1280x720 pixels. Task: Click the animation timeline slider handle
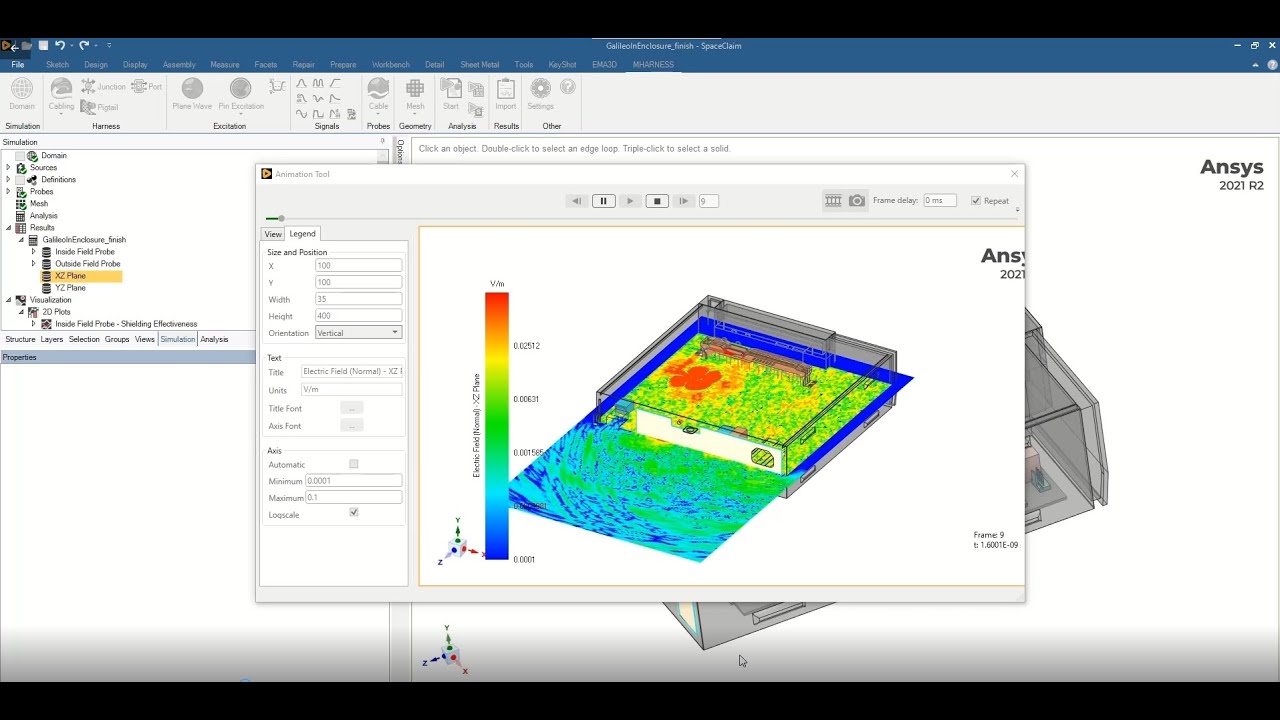pyautogui.click(x=281, y=218)
